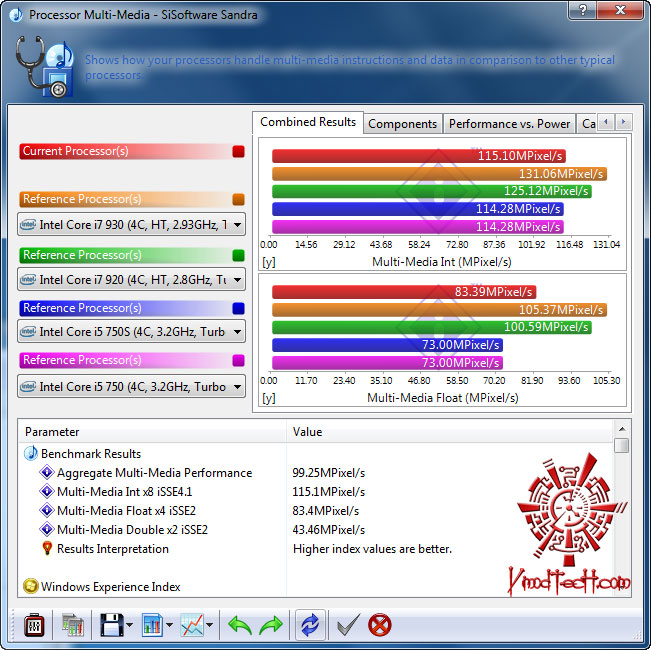
Task: Expand the arrow beside line graph icon
Action: (x=210, y=625)
